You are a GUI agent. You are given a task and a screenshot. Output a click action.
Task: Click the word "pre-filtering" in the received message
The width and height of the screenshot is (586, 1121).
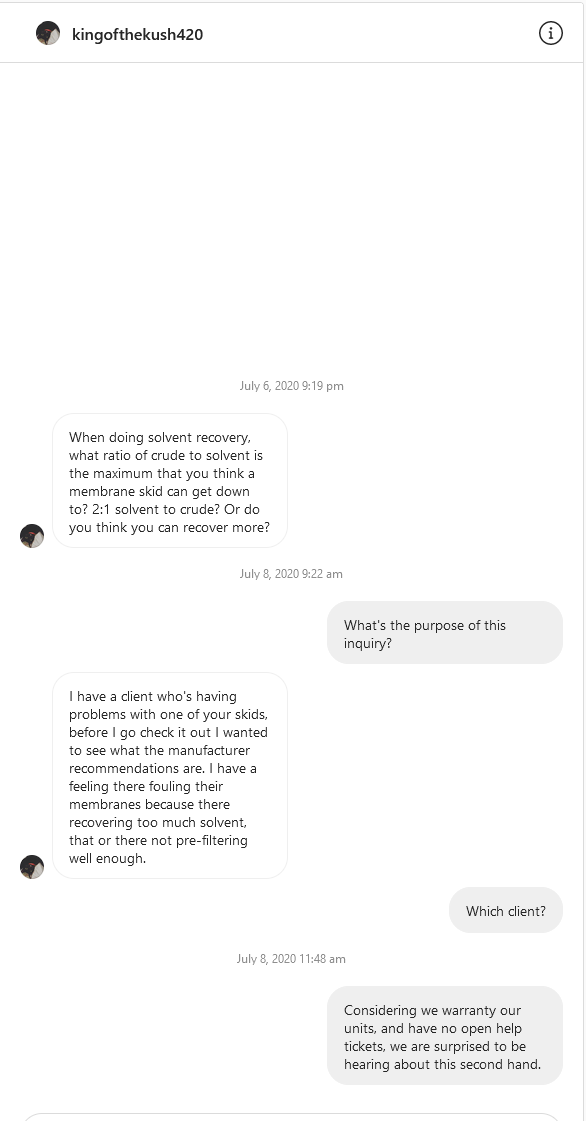tap(210, 841)
